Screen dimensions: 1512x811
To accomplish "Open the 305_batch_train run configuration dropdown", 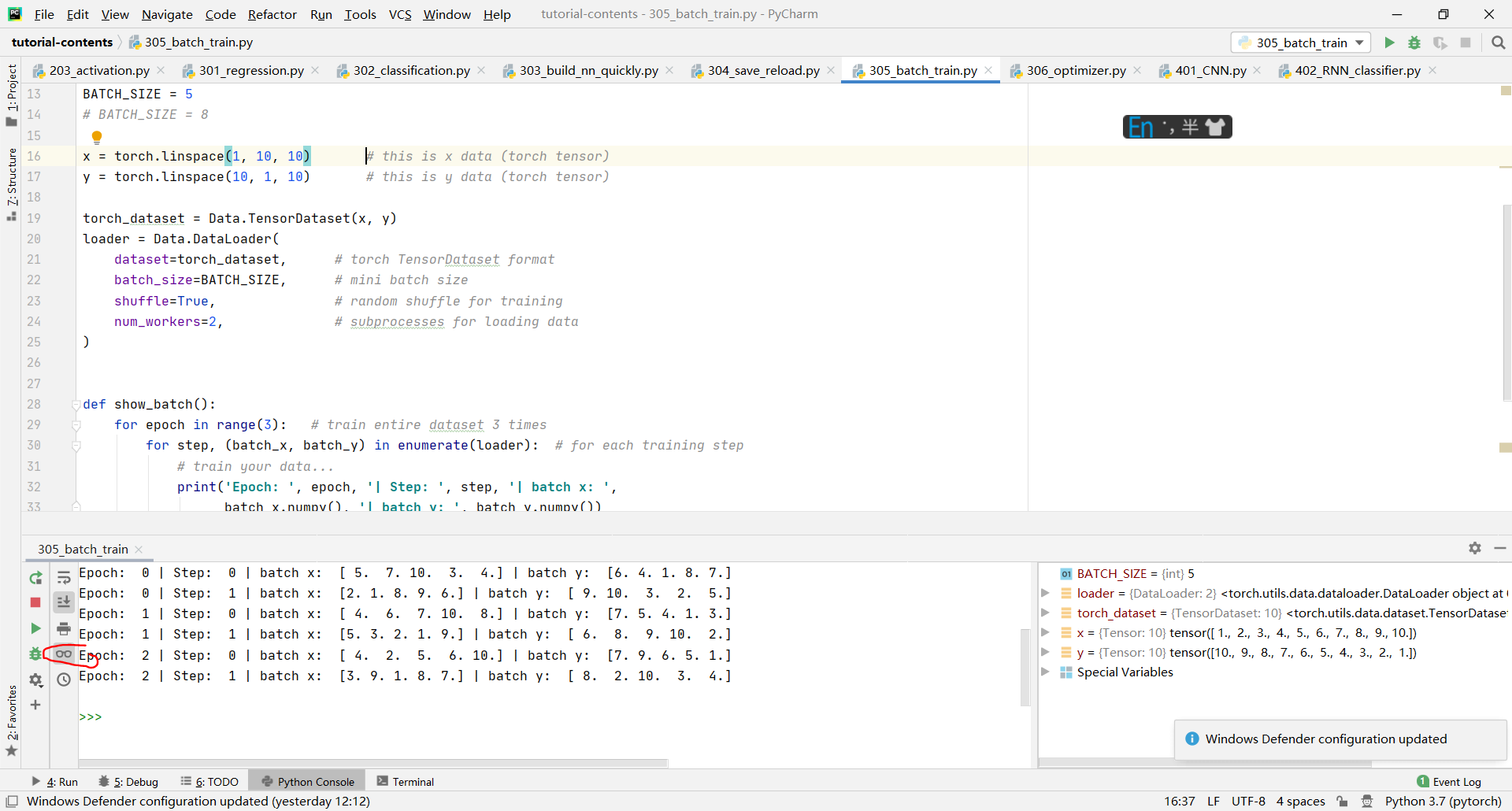I will pos(1362,43).
